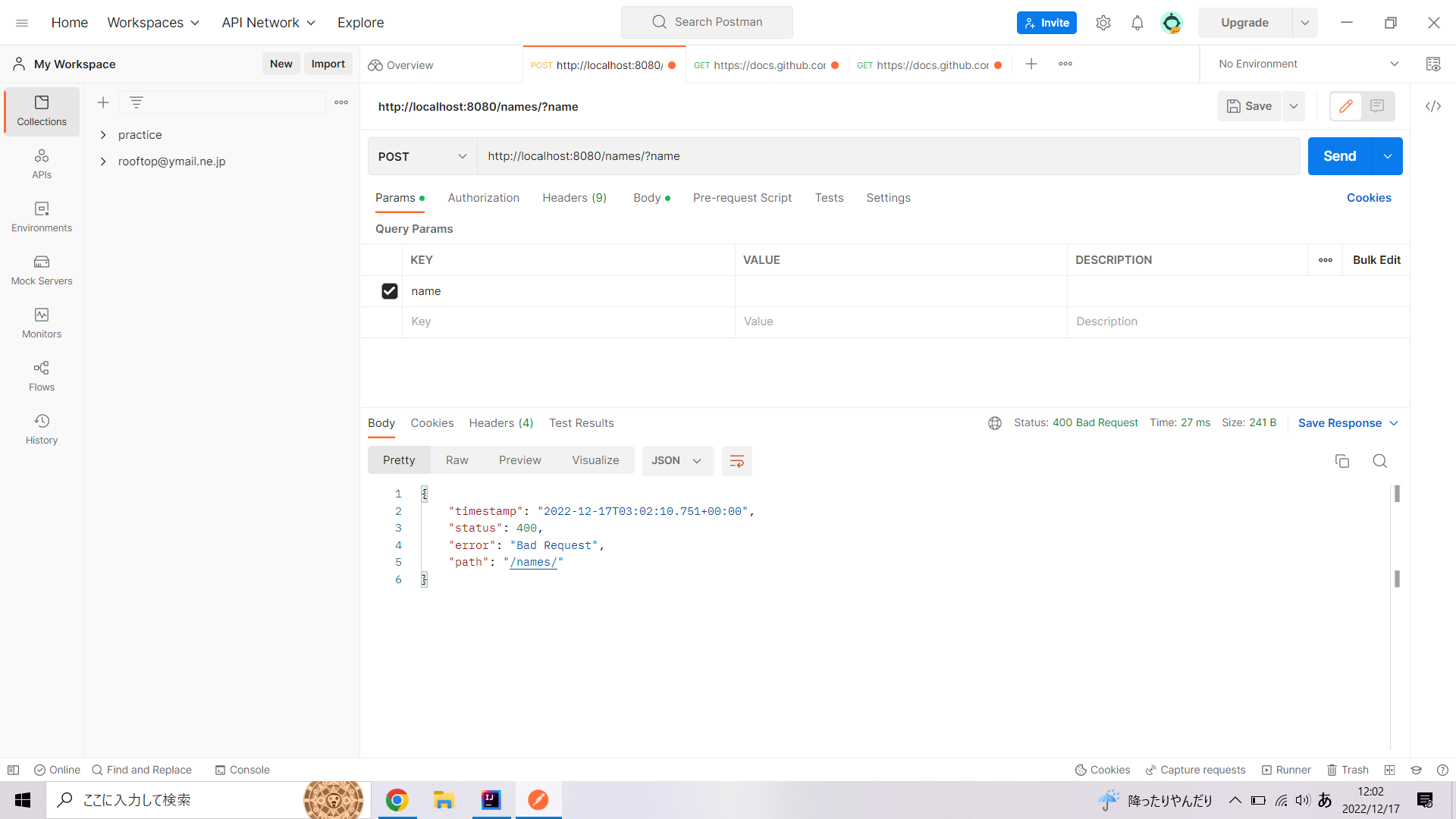This screenshot has width=1456, height=819.
Task: Open the code snippet generator
Action: (x=1433, y=106)
